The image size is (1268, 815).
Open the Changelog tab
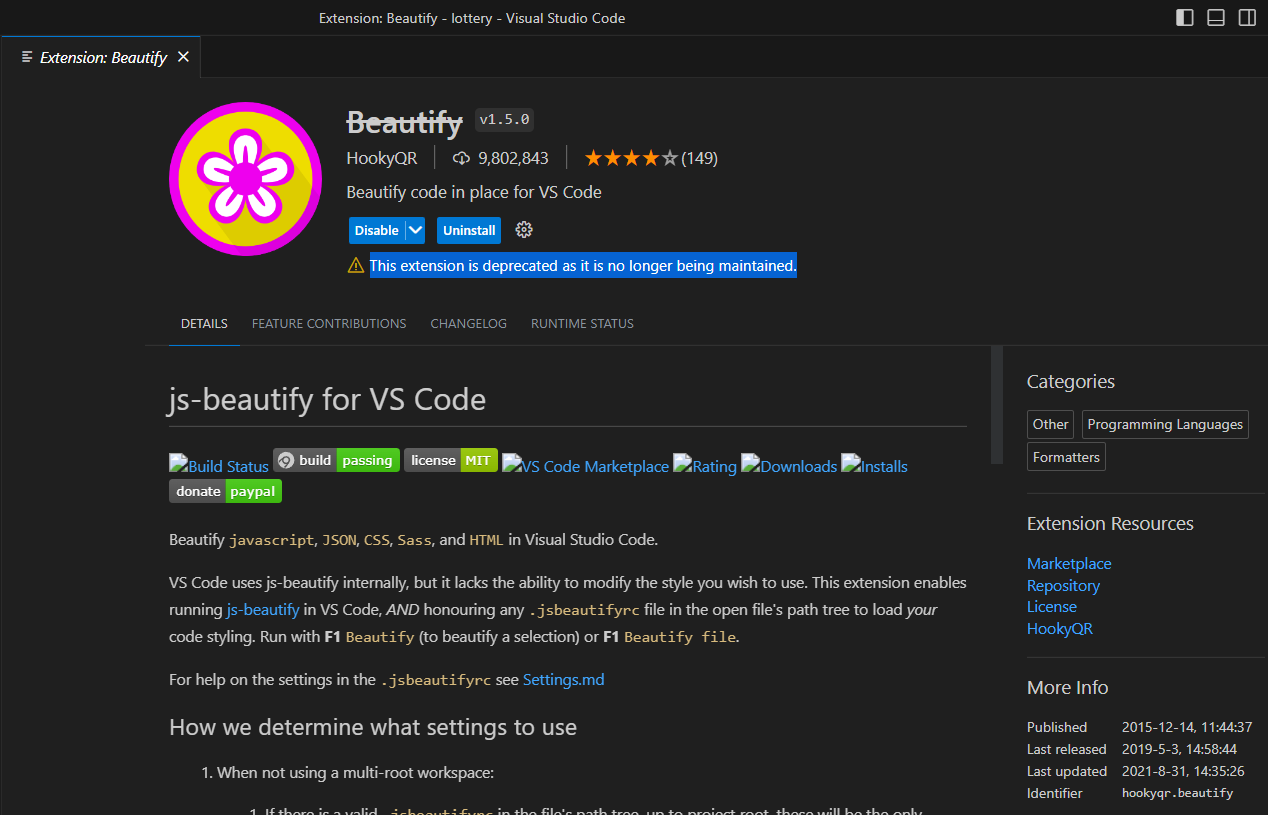(469, 323)
